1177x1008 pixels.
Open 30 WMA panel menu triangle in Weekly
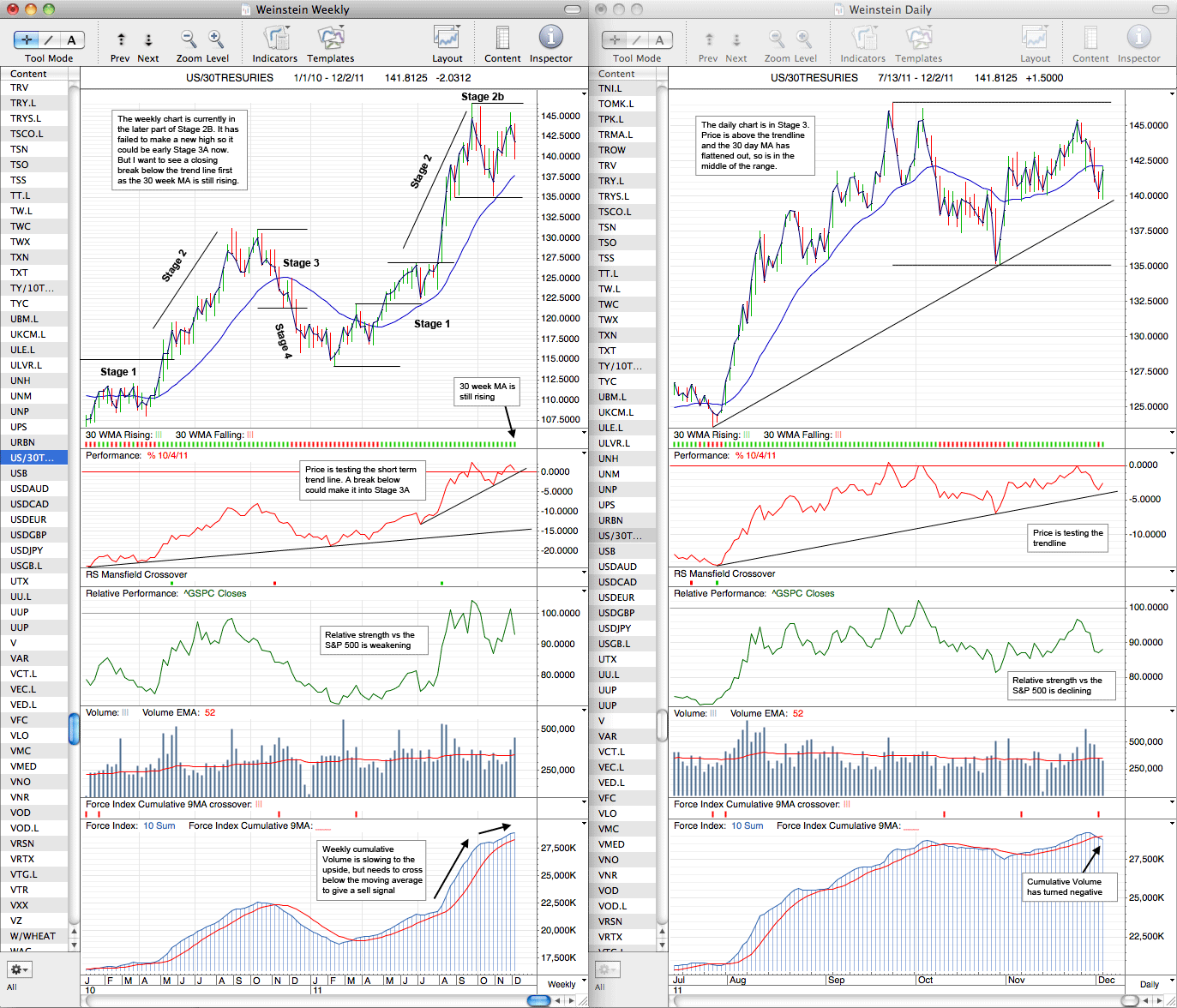584,432
